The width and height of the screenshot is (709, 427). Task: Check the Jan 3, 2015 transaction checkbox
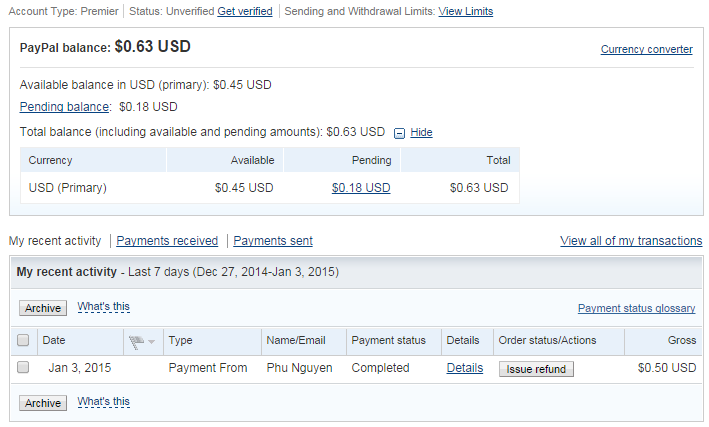click(x=23, y=368)
